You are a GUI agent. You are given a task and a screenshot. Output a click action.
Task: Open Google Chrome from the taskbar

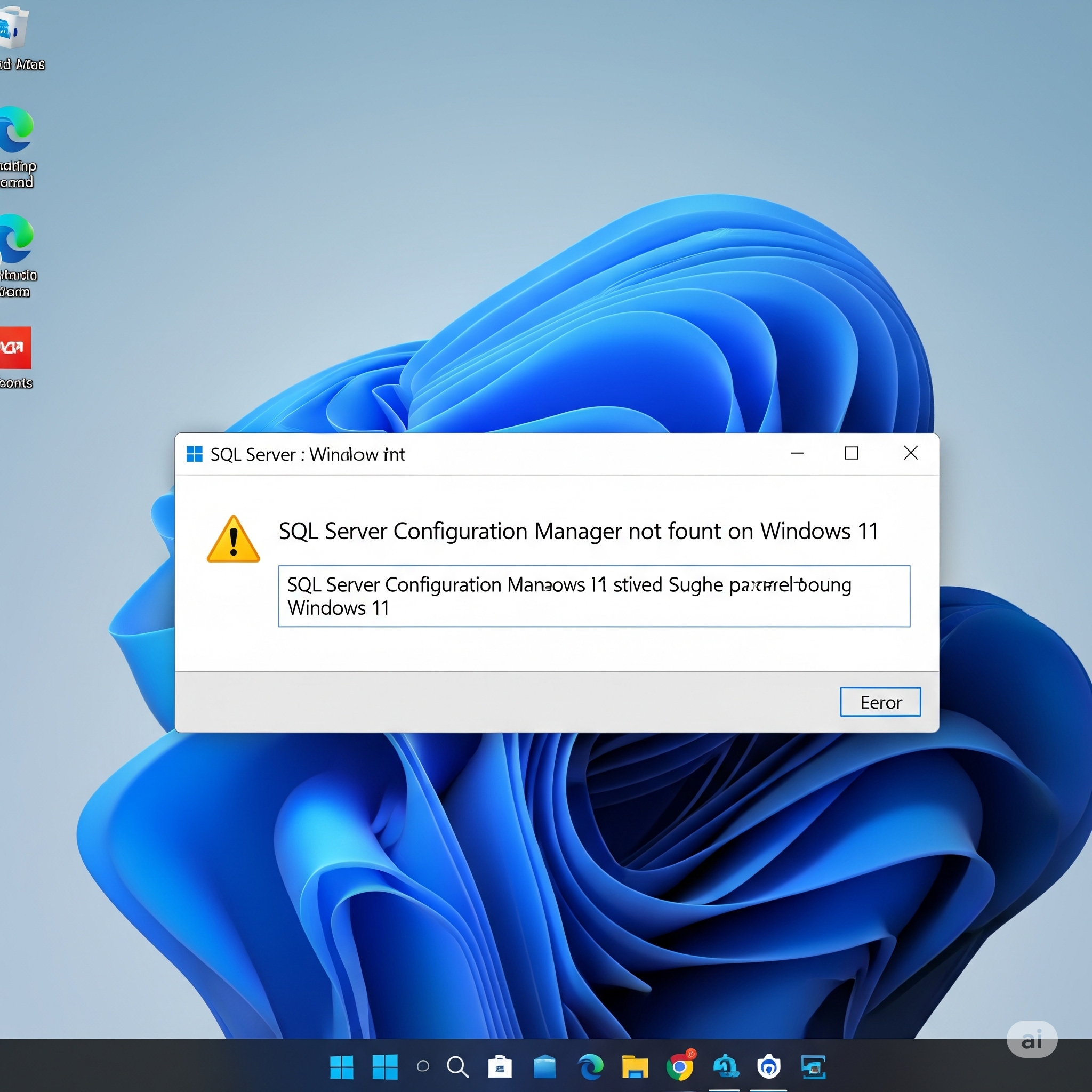[x=680, y=1066]
